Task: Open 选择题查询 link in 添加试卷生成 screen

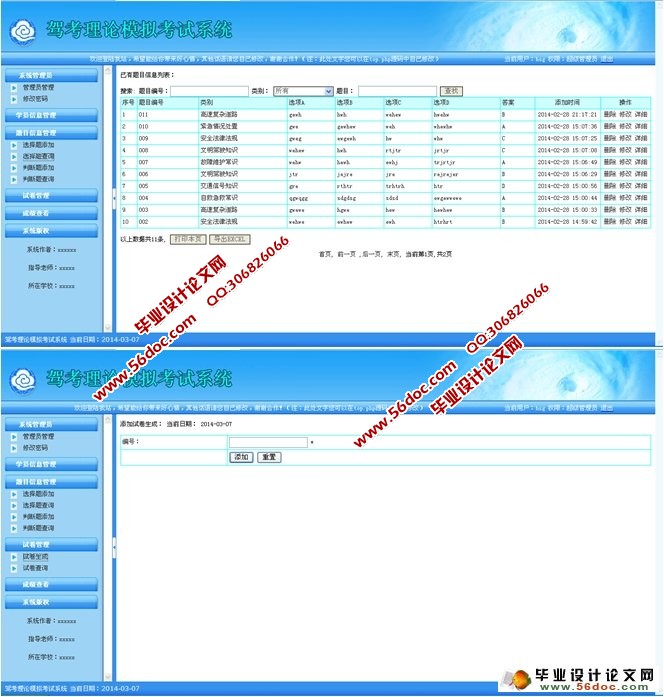Action: [38, 505]
